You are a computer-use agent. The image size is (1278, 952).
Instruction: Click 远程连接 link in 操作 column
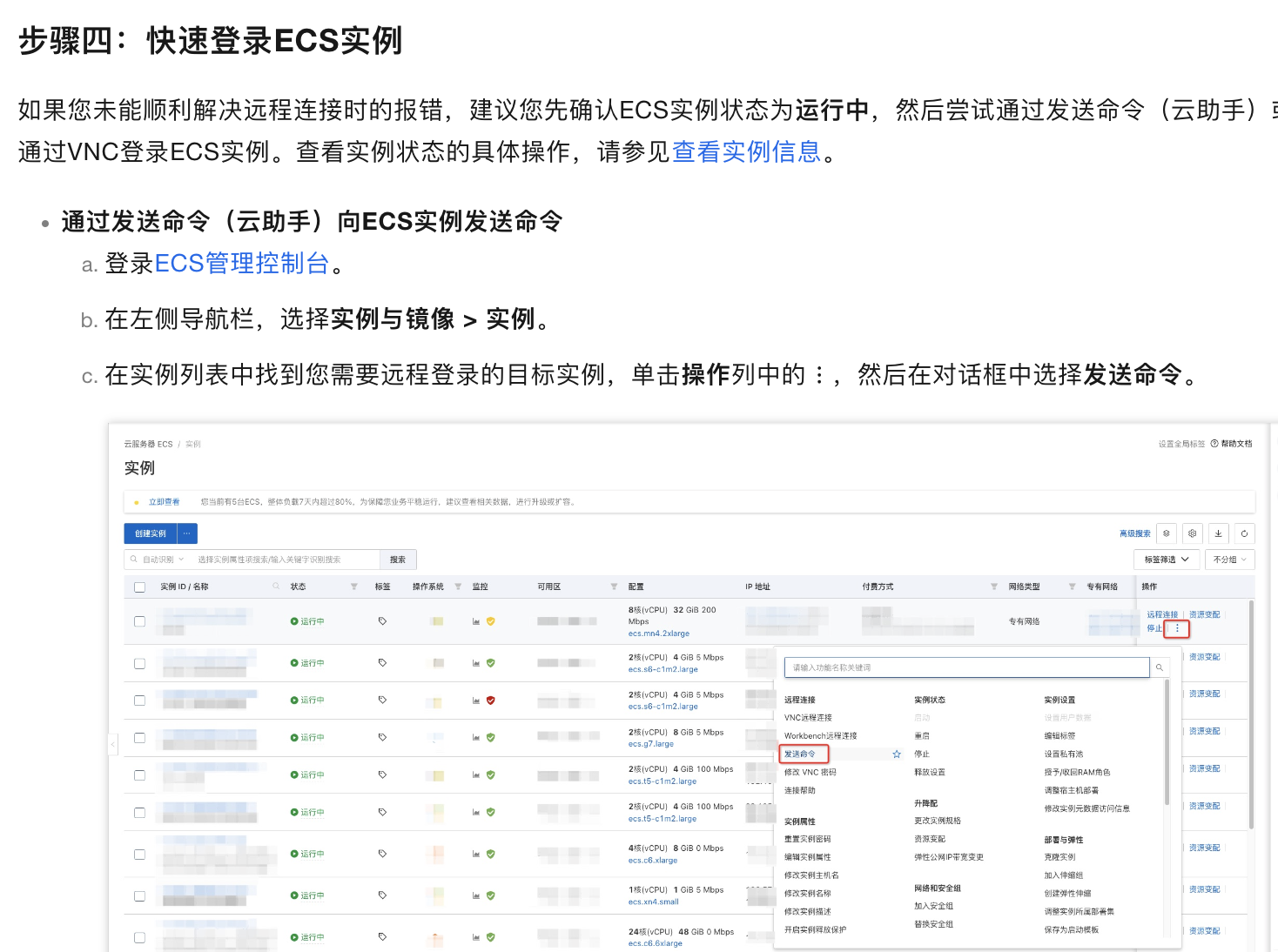1162,614
